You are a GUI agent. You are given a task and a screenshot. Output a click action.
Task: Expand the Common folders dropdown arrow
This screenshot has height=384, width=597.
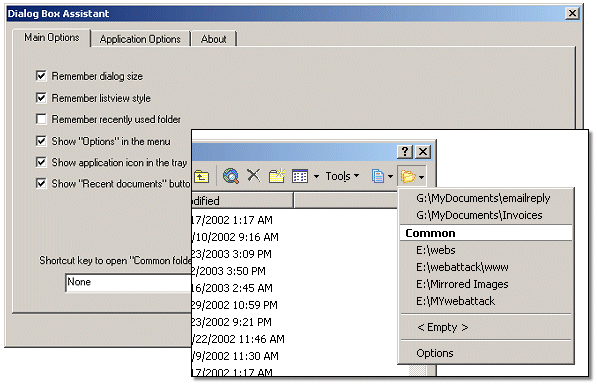[x=421, y=177]
